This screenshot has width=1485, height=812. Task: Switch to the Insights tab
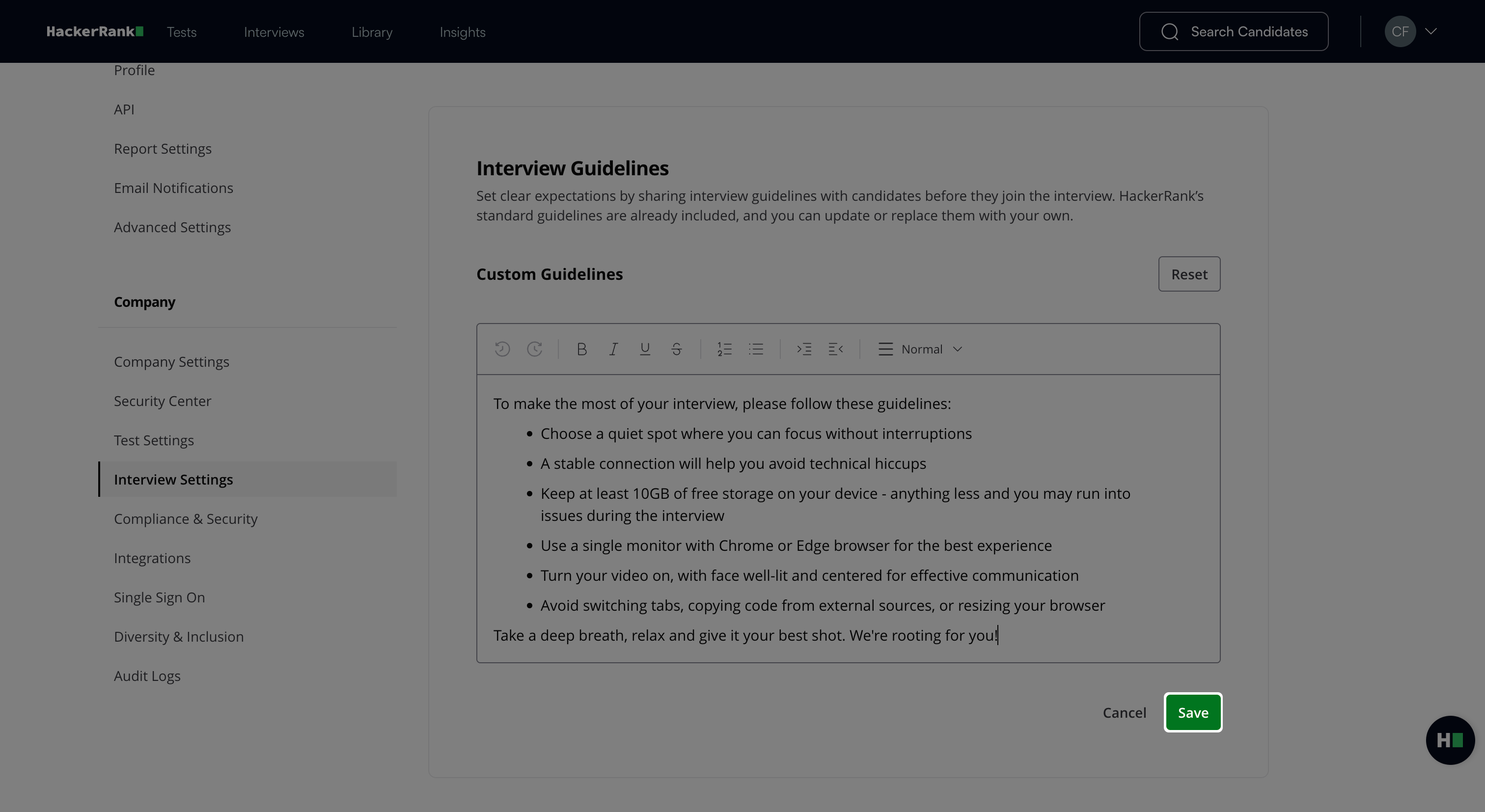462,32
